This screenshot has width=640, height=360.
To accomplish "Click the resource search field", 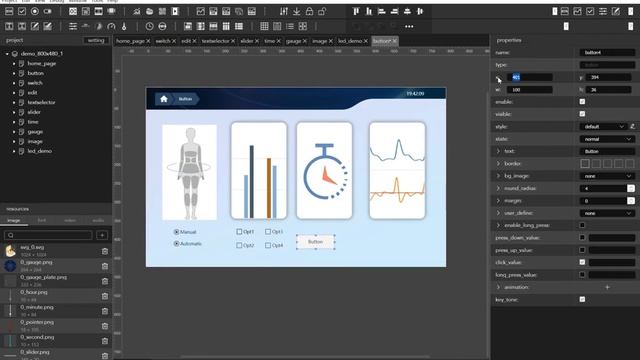I will tap(48, 235).
